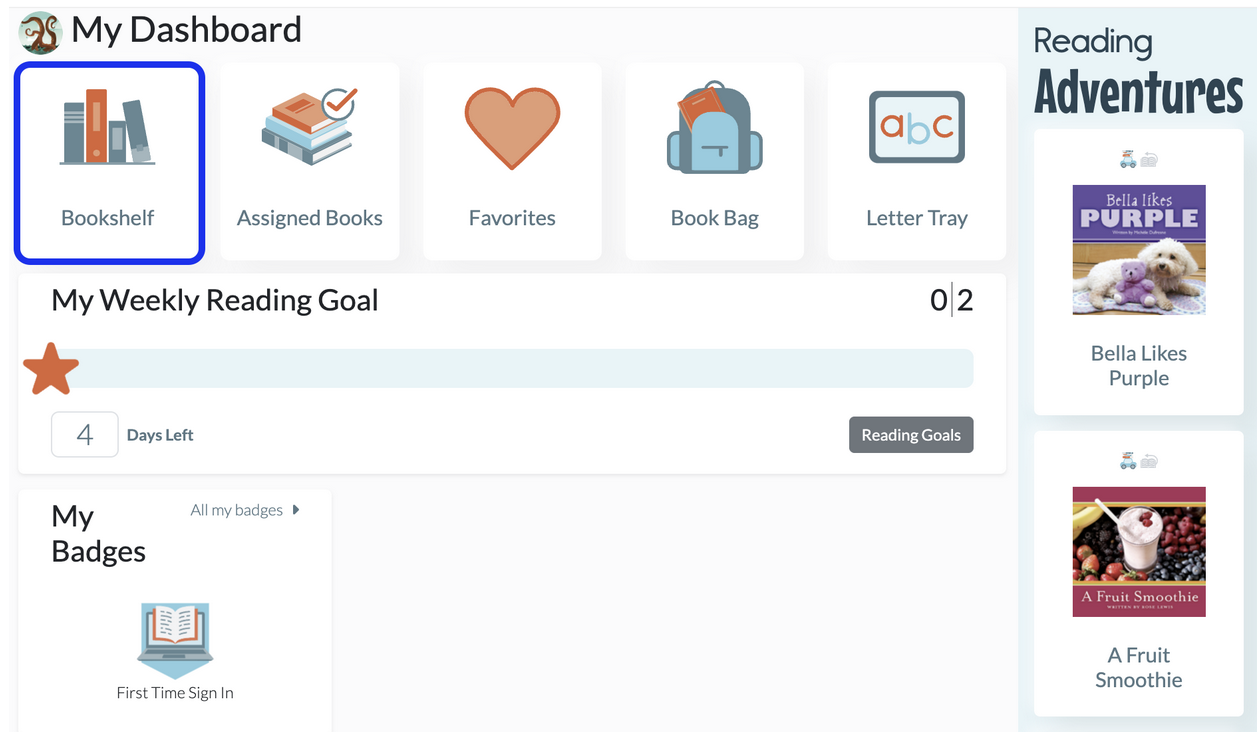1258x732 pixels.
Task: Click the reread book icon above A Fruit Smoothie
Action: point(1149,461)
